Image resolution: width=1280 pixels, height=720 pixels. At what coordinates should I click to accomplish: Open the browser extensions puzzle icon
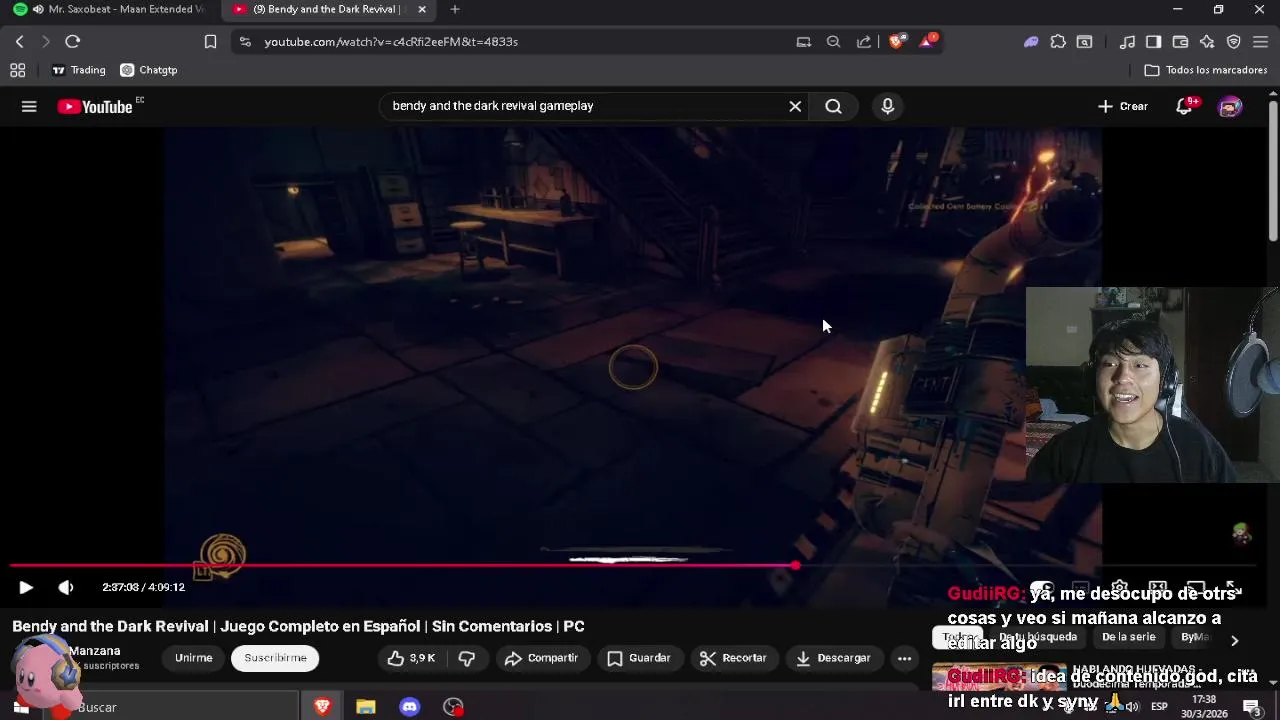coord(1058,41)
